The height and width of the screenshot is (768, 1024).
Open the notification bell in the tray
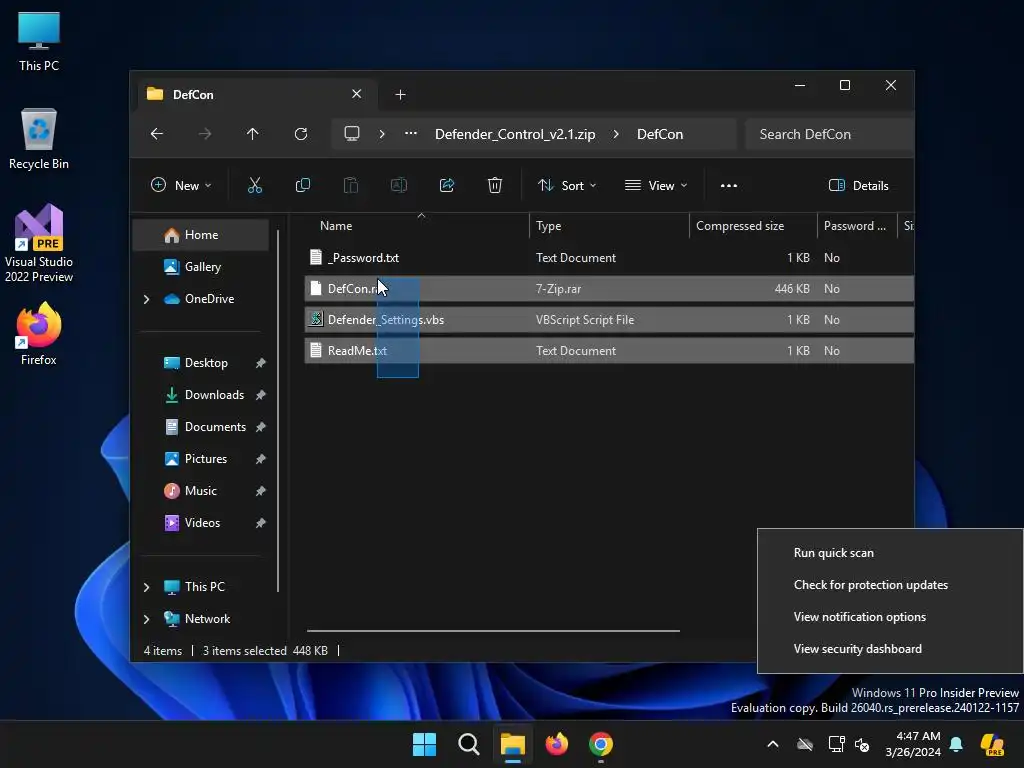tap(956, 744)
